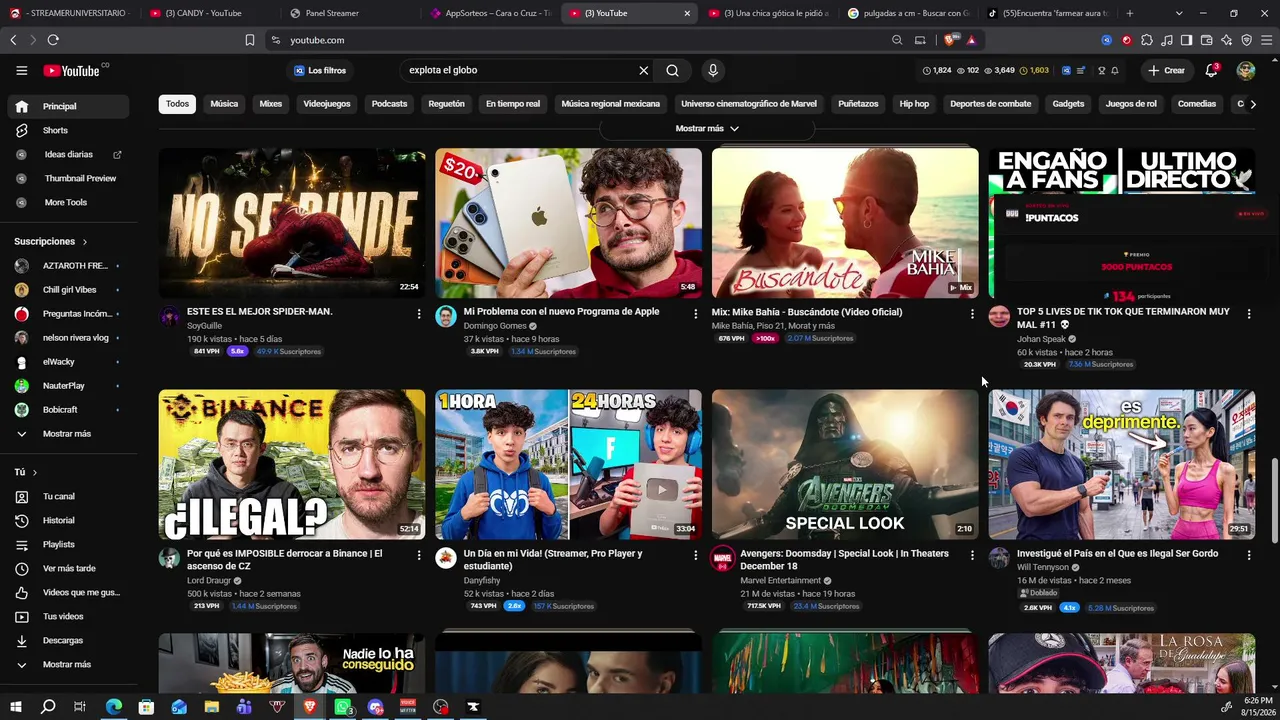Open the Windows Start menu
1280x720 pixels.
tap(15, 707)
